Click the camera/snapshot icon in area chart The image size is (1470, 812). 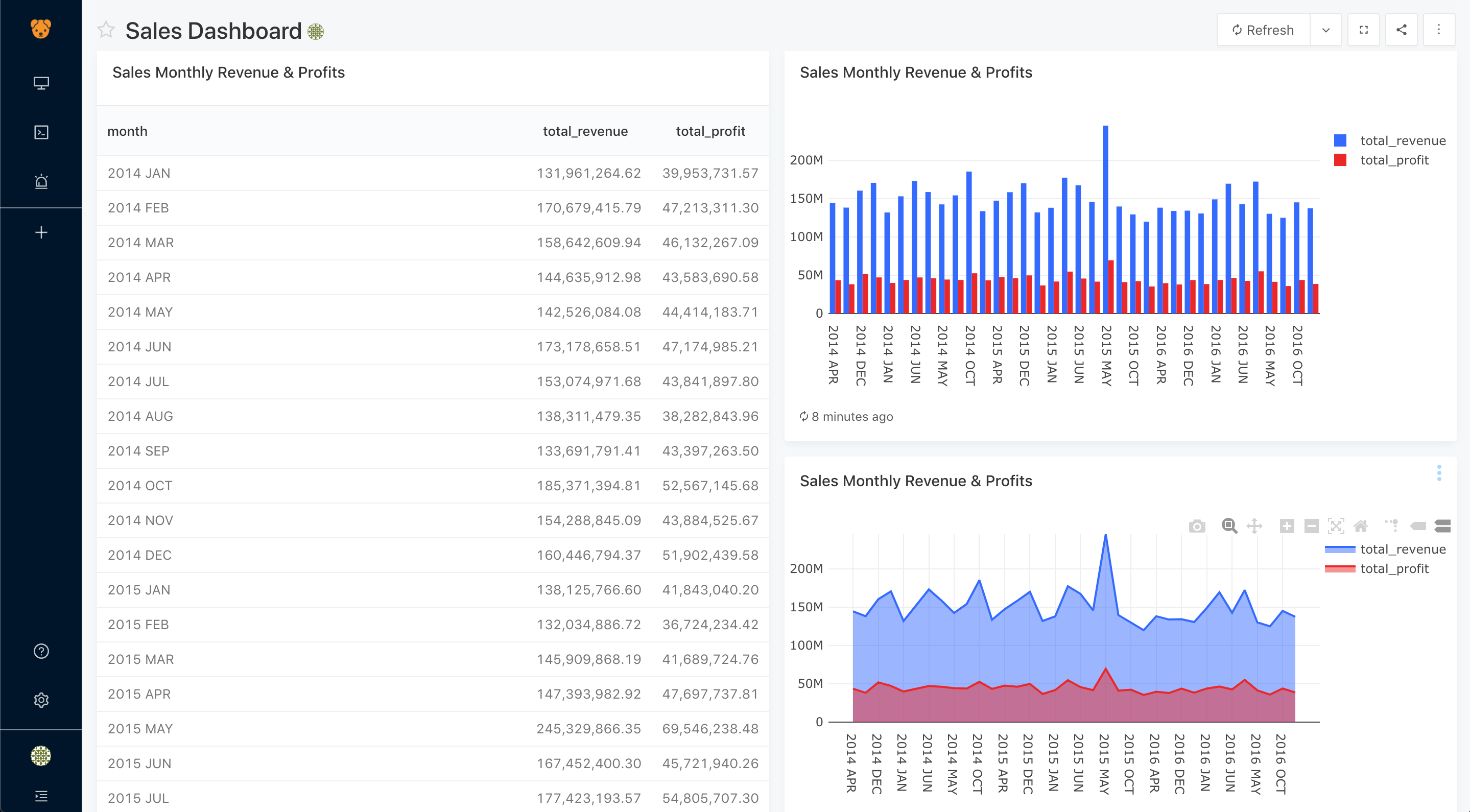tap(1198, 525)
